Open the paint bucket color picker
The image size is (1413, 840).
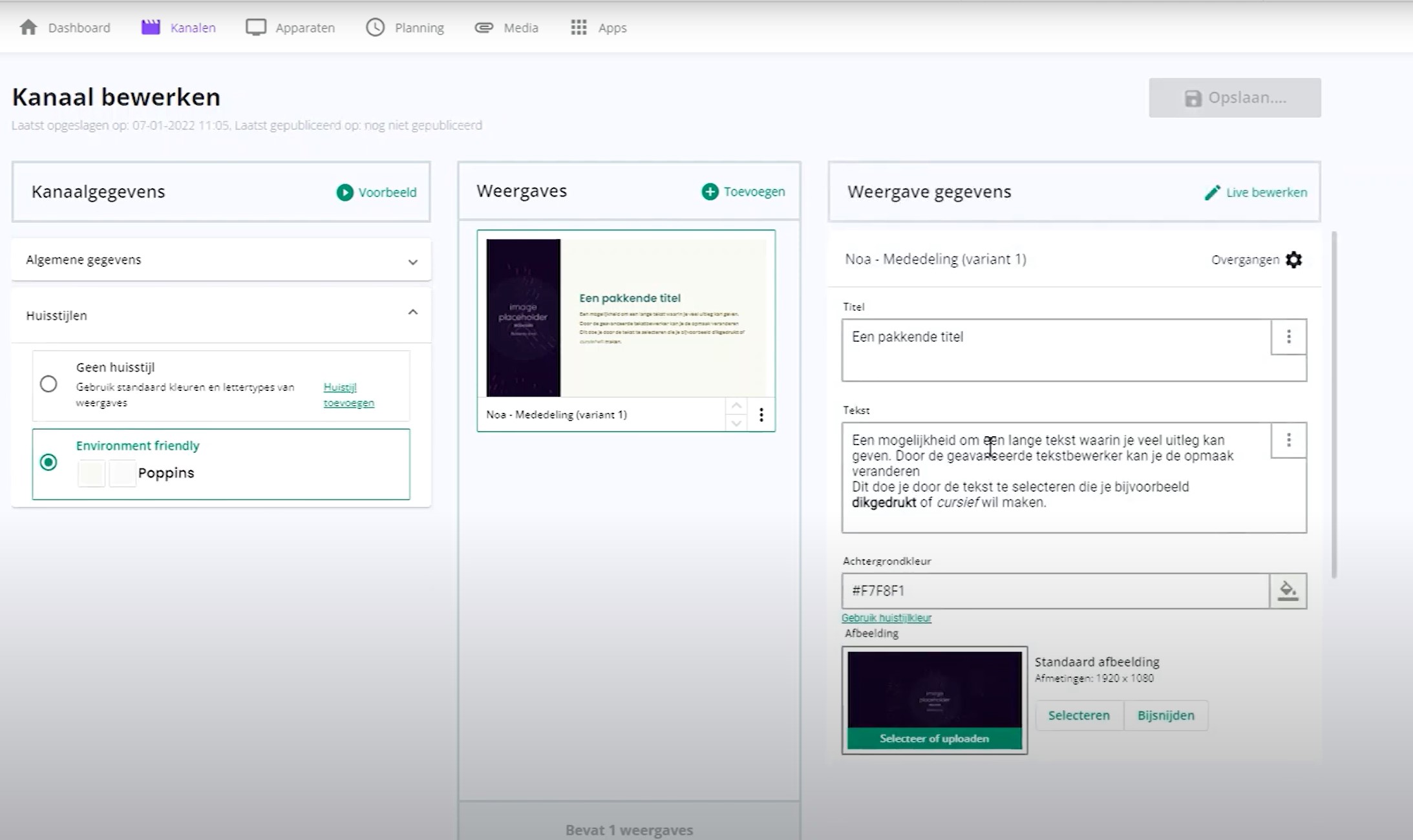point(1288,591)
